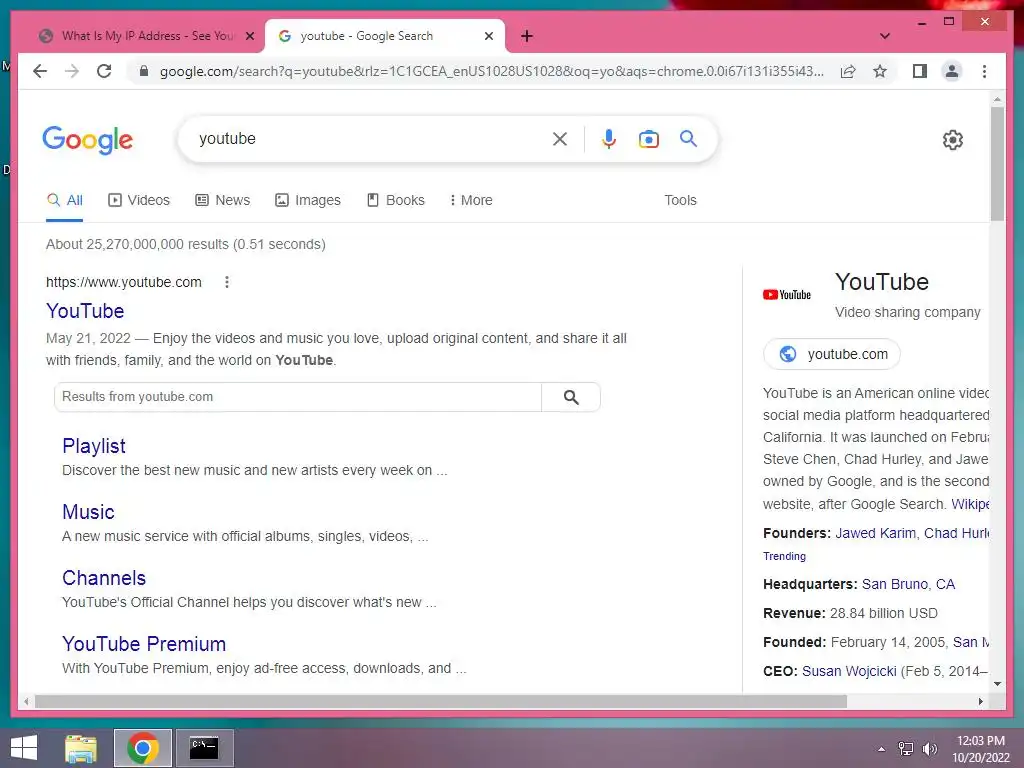The image size is (1024, 768).
Task: Open the Jawed Karim founder link
Action: coord(875,533)
